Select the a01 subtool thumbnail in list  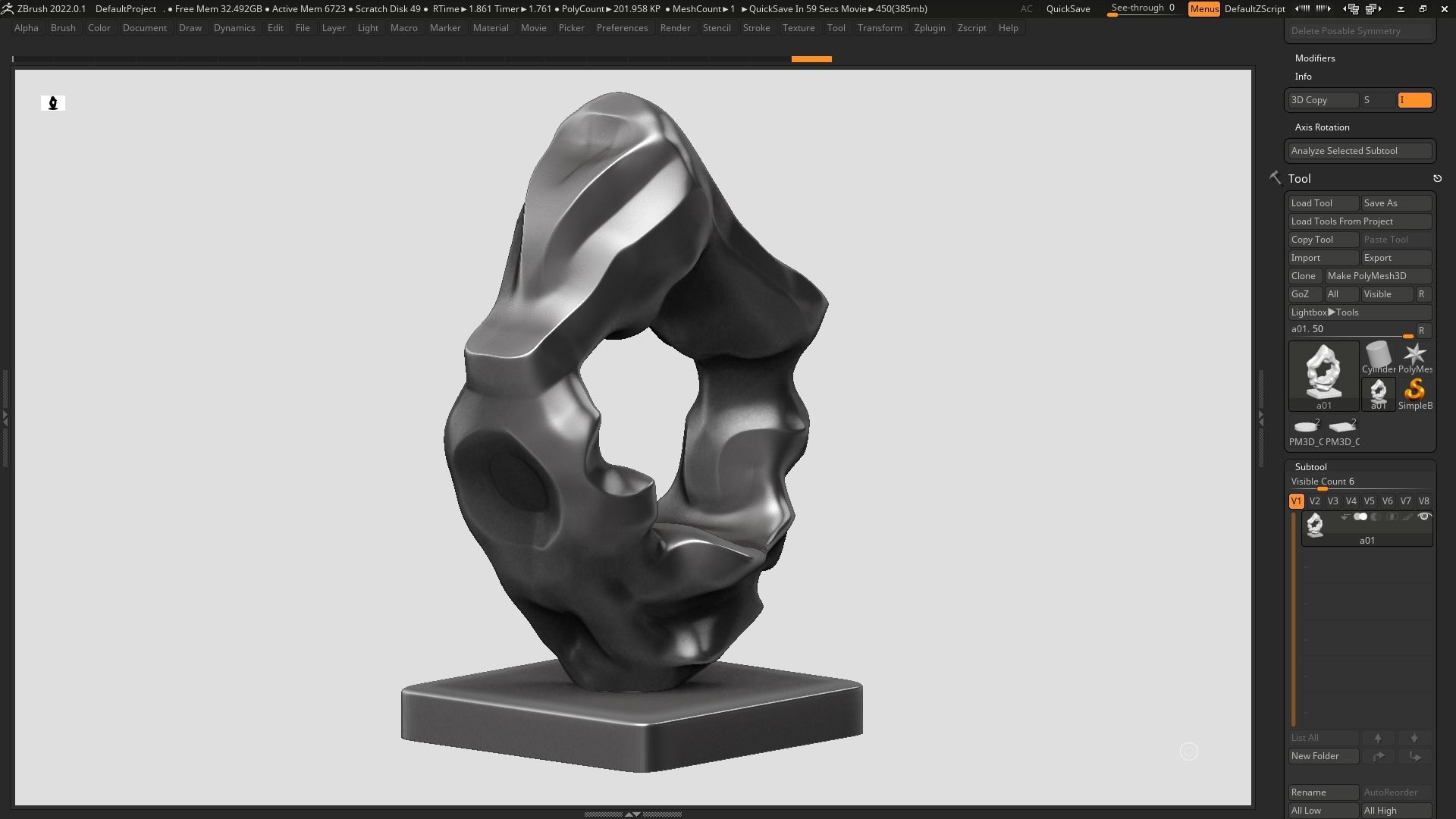1316,525
